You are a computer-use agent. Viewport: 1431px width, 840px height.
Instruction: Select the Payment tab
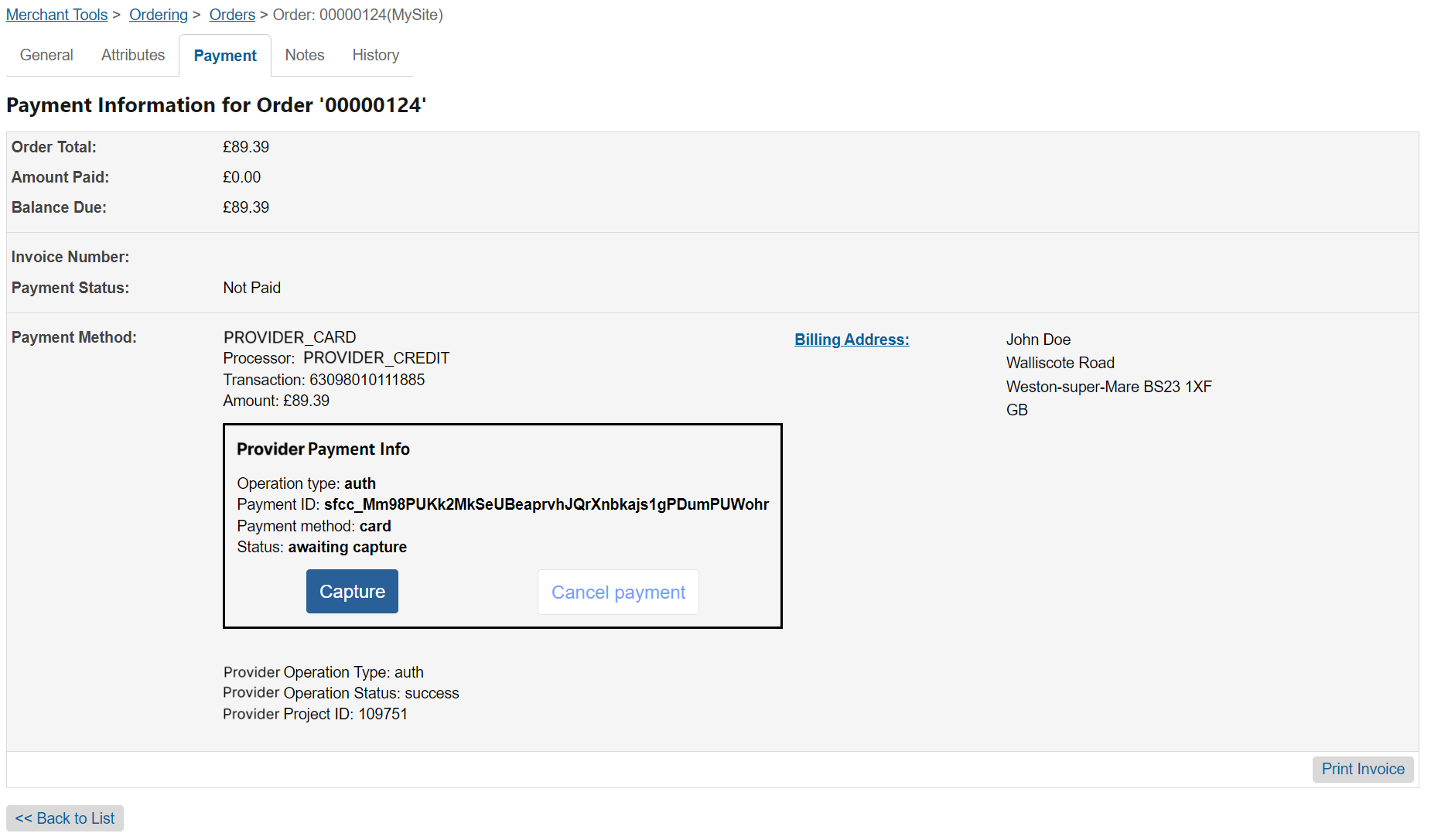pos(225,56)
